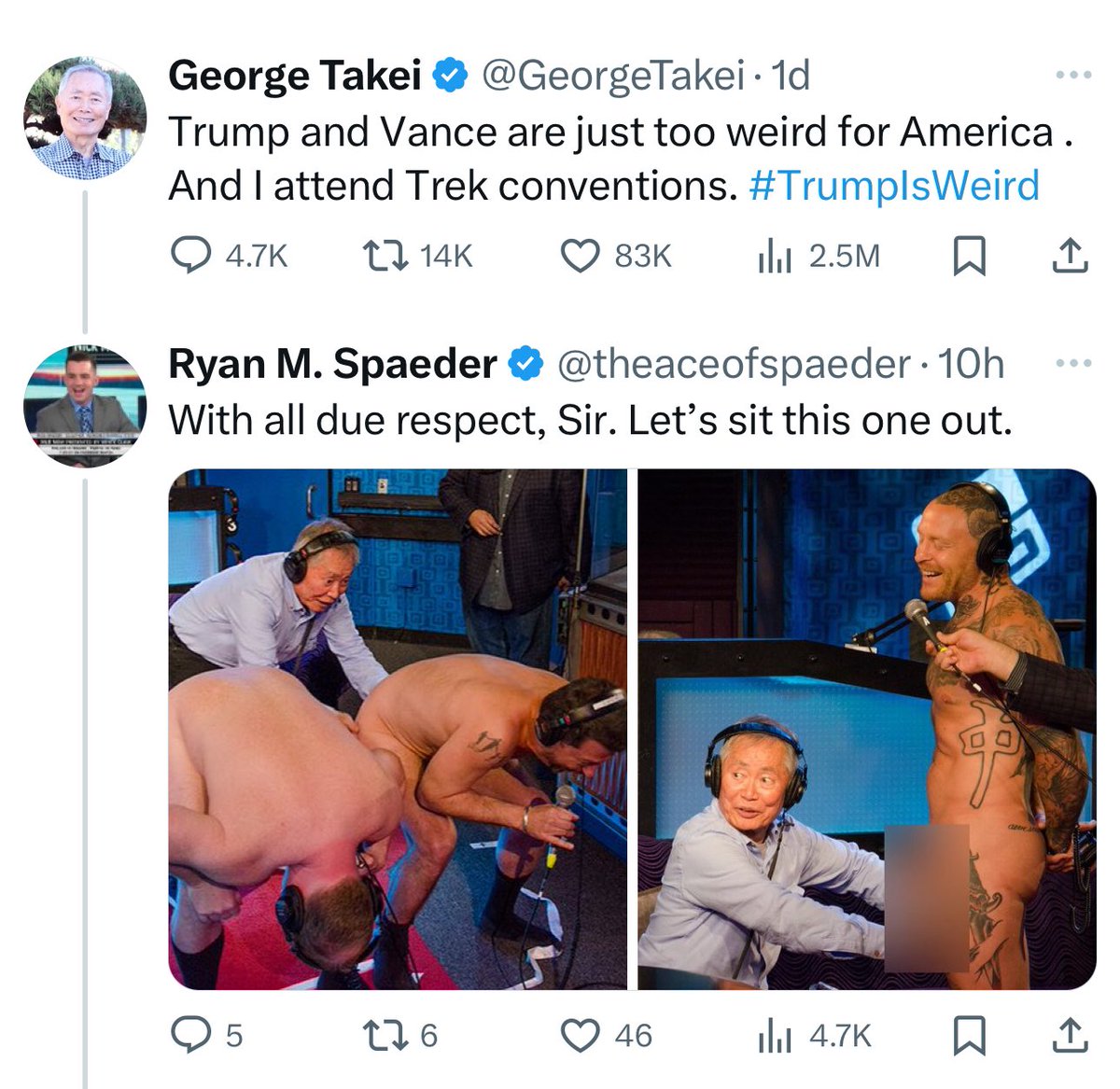This screenshot has height=1089, width=1120.
Task: Like the first tweet with 83K likes
Action: [x=579, y=255]
